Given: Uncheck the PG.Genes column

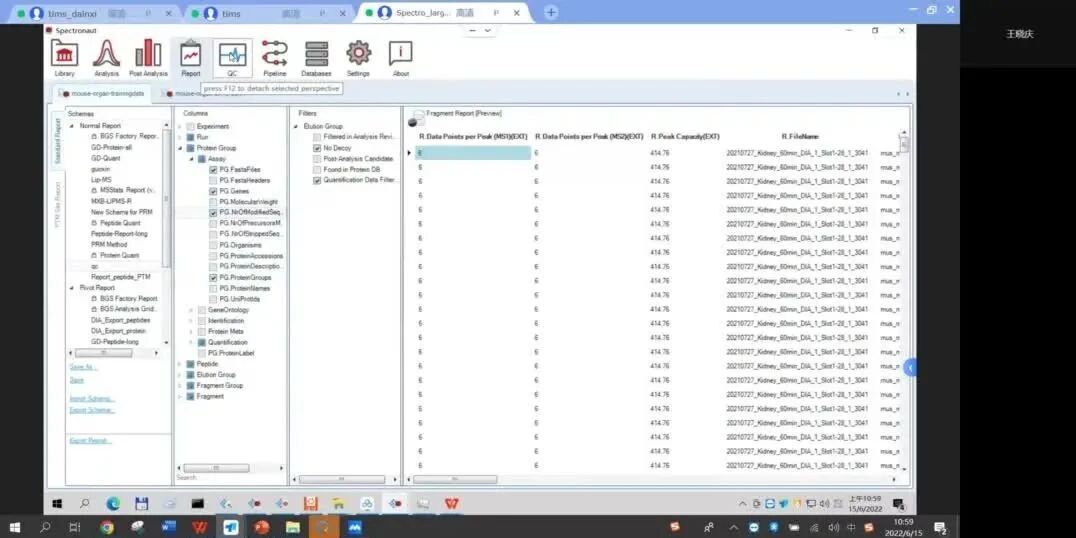Looking at the screenshot, I should (x=213, y=191).
